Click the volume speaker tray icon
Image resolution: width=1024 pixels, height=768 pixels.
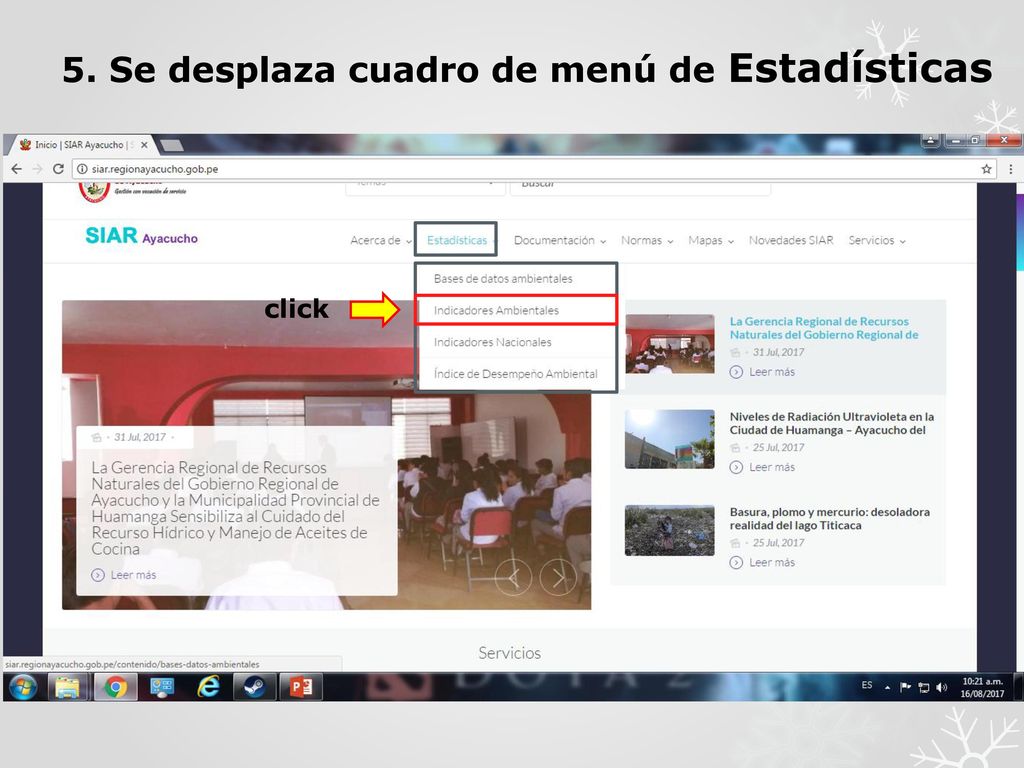(942, 687)
